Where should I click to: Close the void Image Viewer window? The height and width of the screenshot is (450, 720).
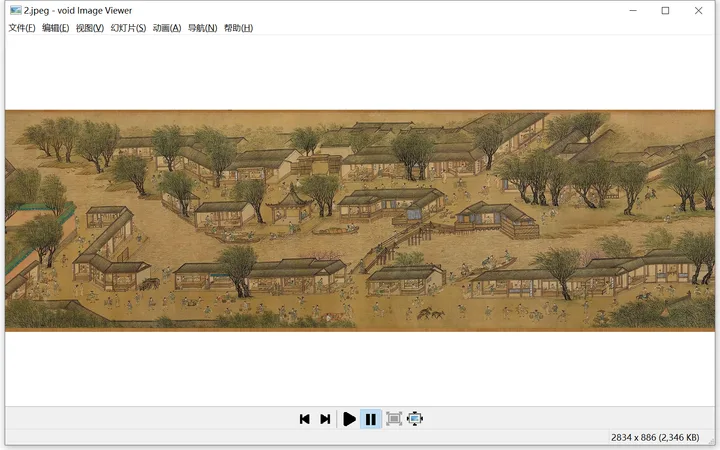click(698, 10)
